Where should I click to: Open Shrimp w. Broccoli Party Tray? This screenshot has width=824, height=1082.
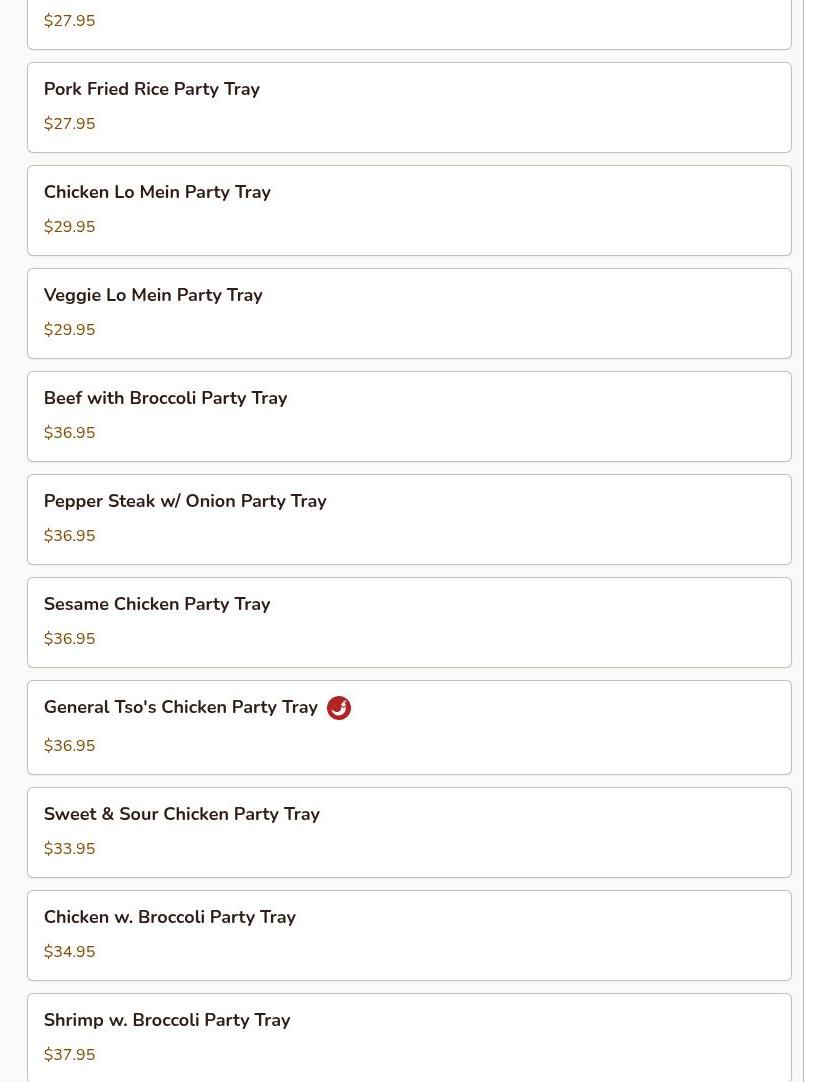click(167, 1020)
